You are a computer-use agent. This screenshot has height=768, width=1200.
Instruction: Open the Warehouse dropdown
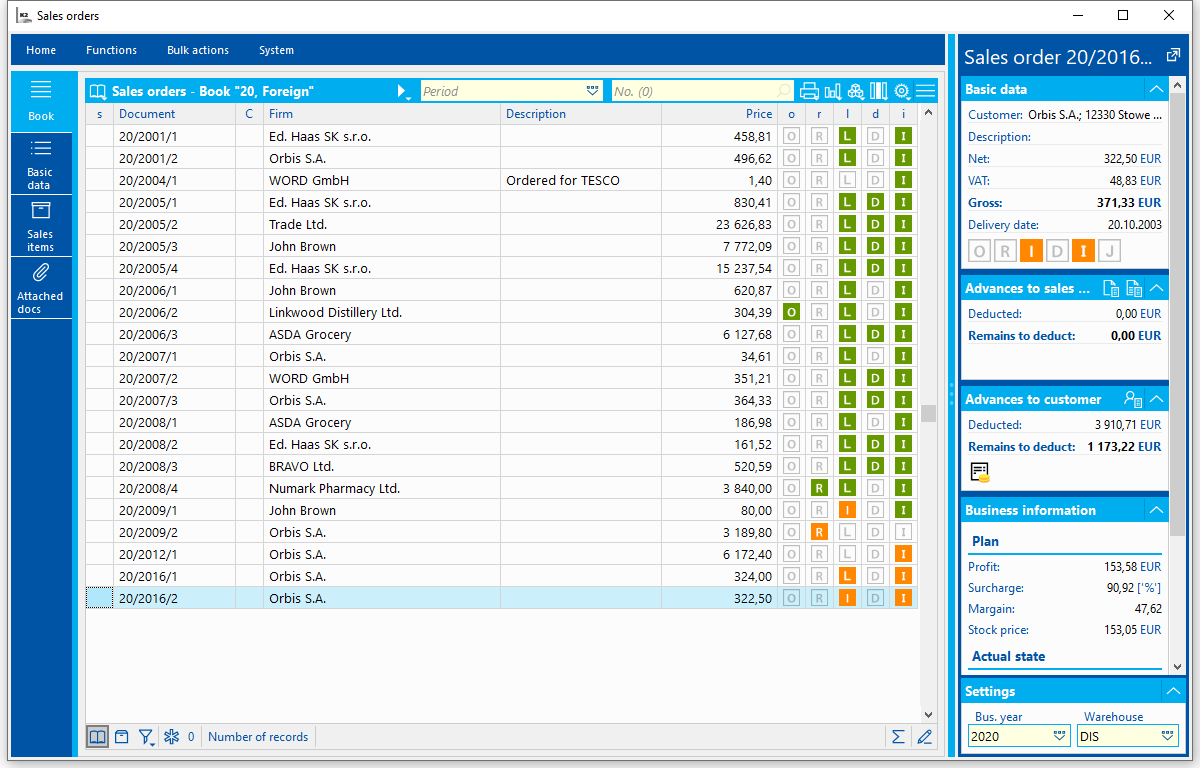tap(1168, 736)
